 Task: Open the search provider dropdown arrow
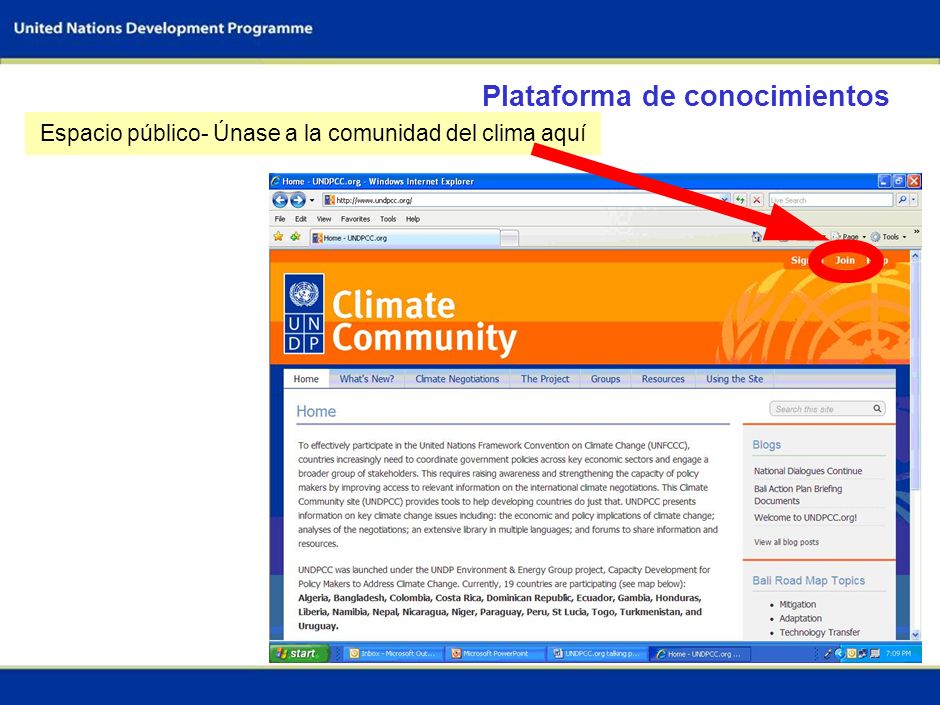pos(914,200)
